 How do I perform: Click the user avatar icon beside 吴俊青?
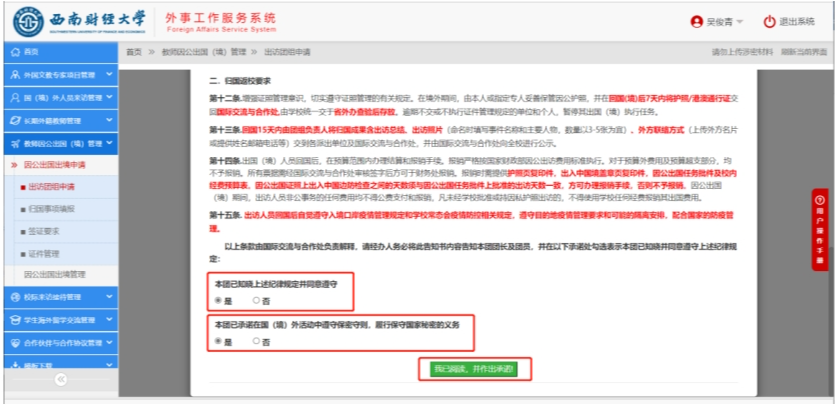click(696, 21)
